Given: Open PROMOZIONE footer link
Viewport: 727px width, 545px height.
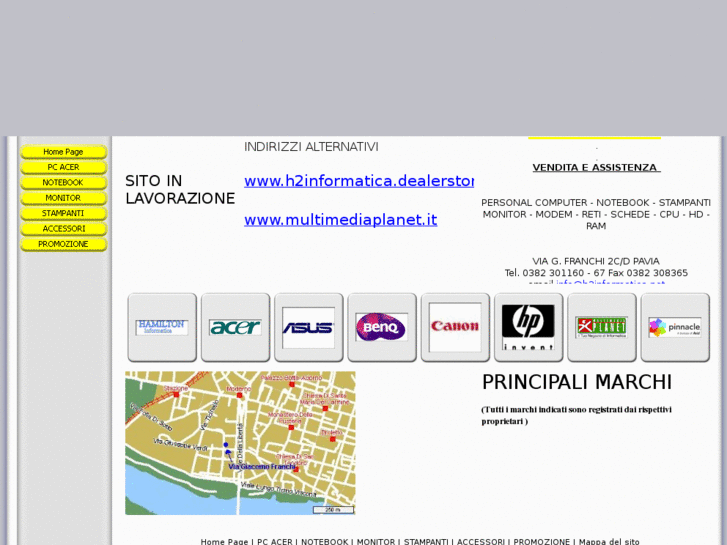Looking at the screenshot, I should click(x=542, y=541).
